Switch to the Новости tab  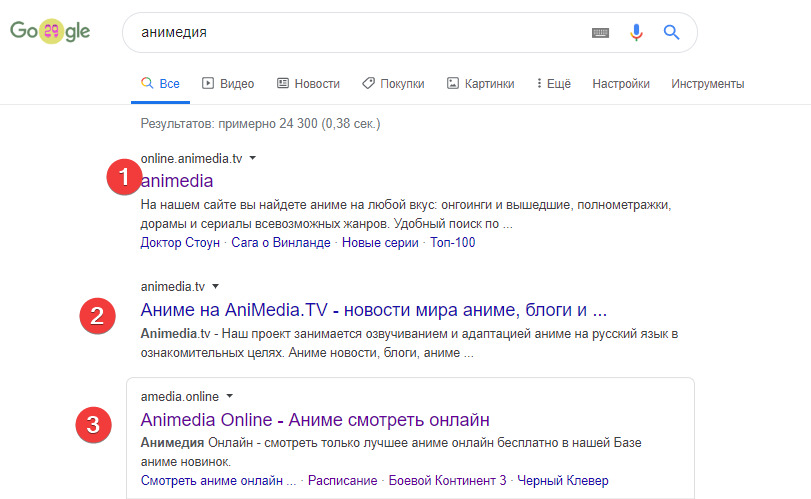pyautogui.click(x=308, y=84)
